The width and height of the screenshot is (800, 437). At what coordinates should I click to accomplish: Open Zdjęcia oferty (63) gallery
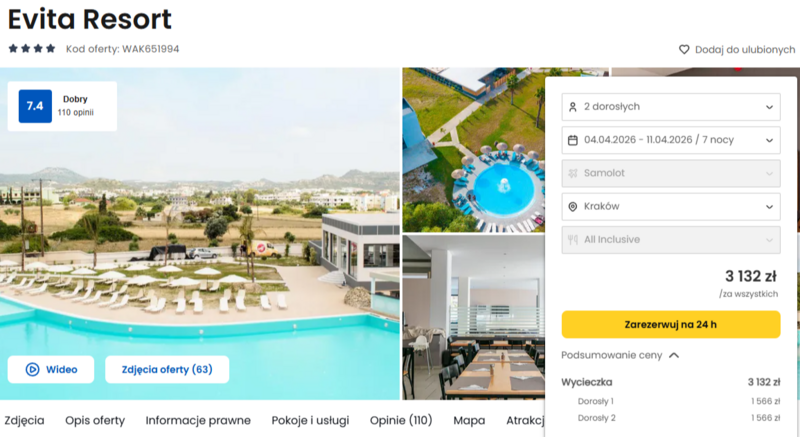pos(167,370)
